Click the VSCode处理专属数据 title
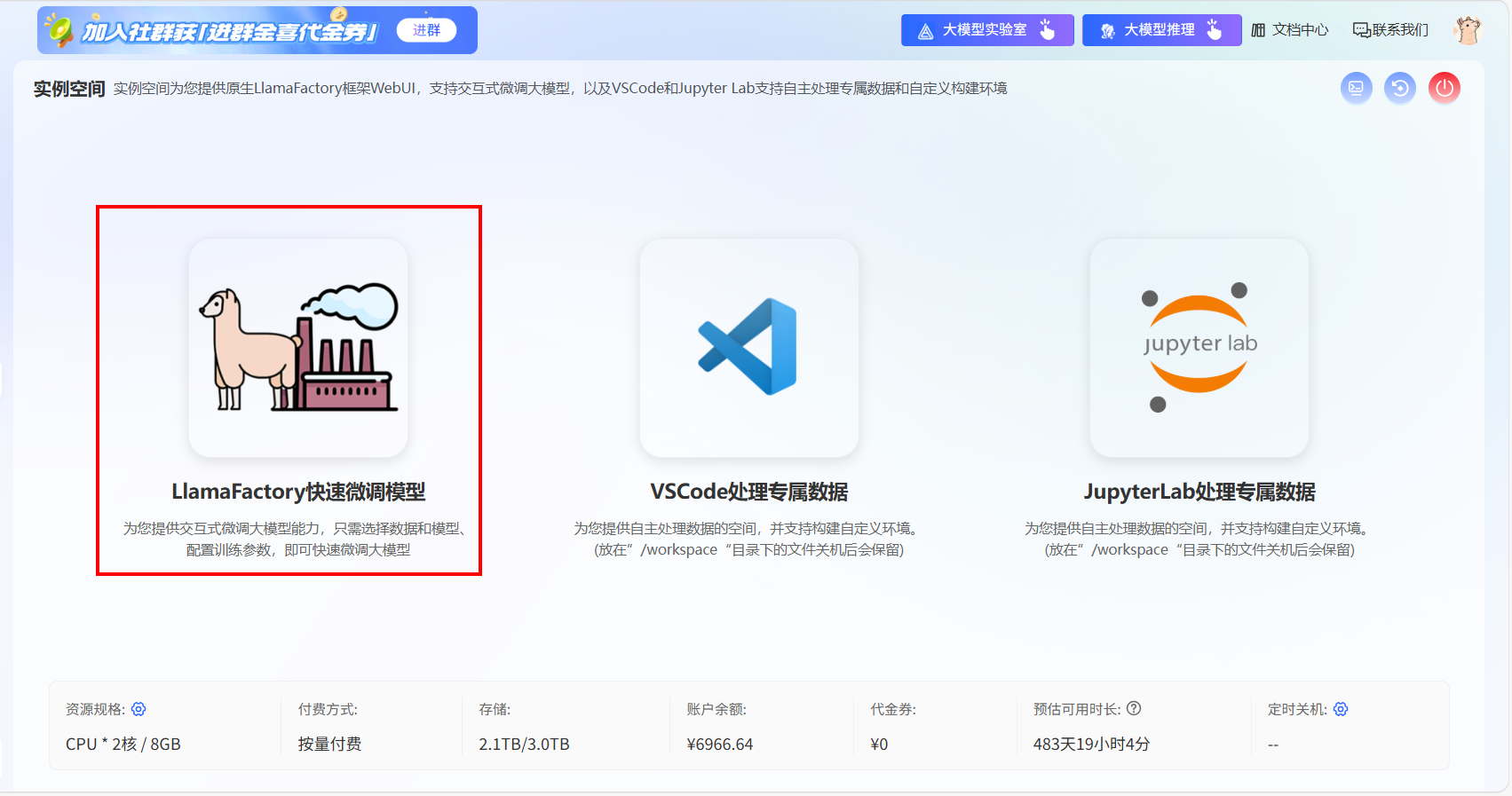 pyautogui.click(x=748, y=492)
